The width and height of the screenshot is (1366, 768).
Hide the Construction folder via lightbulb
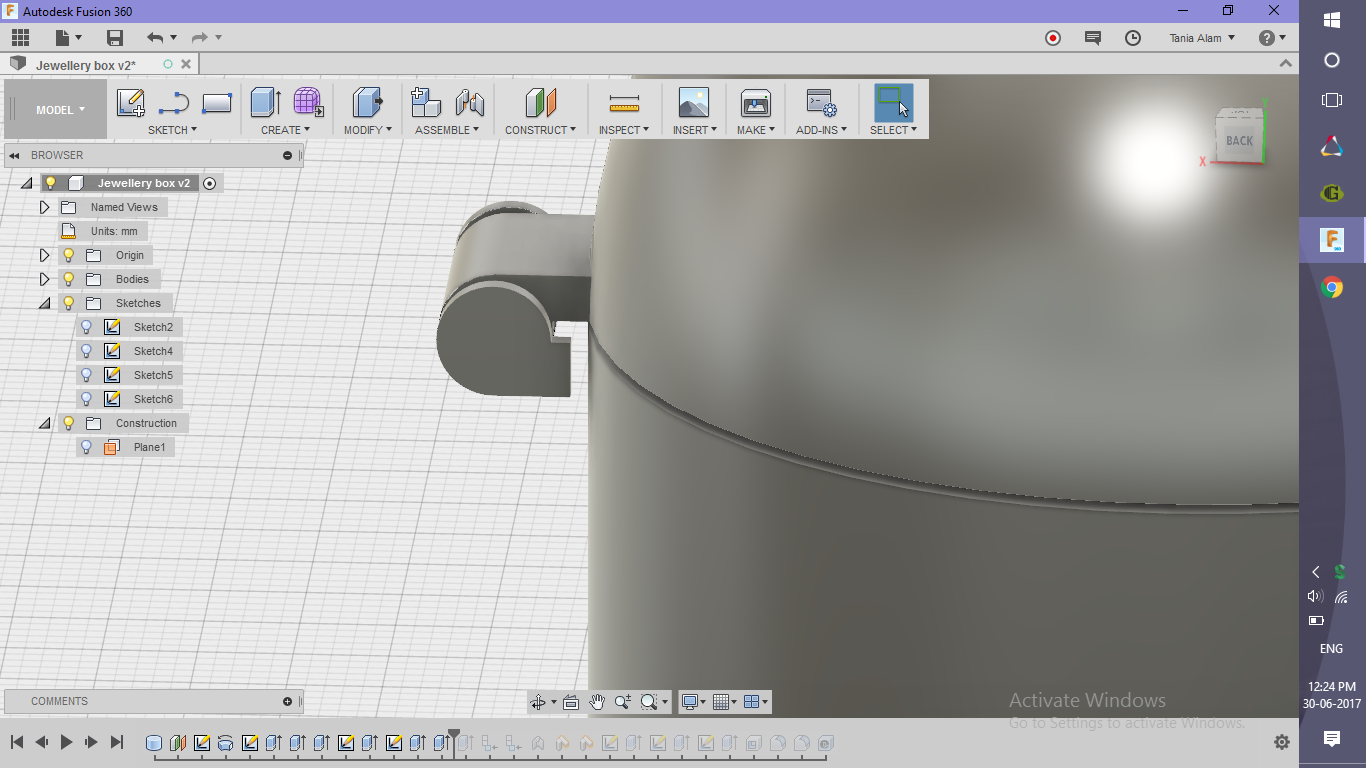(68, 423)
